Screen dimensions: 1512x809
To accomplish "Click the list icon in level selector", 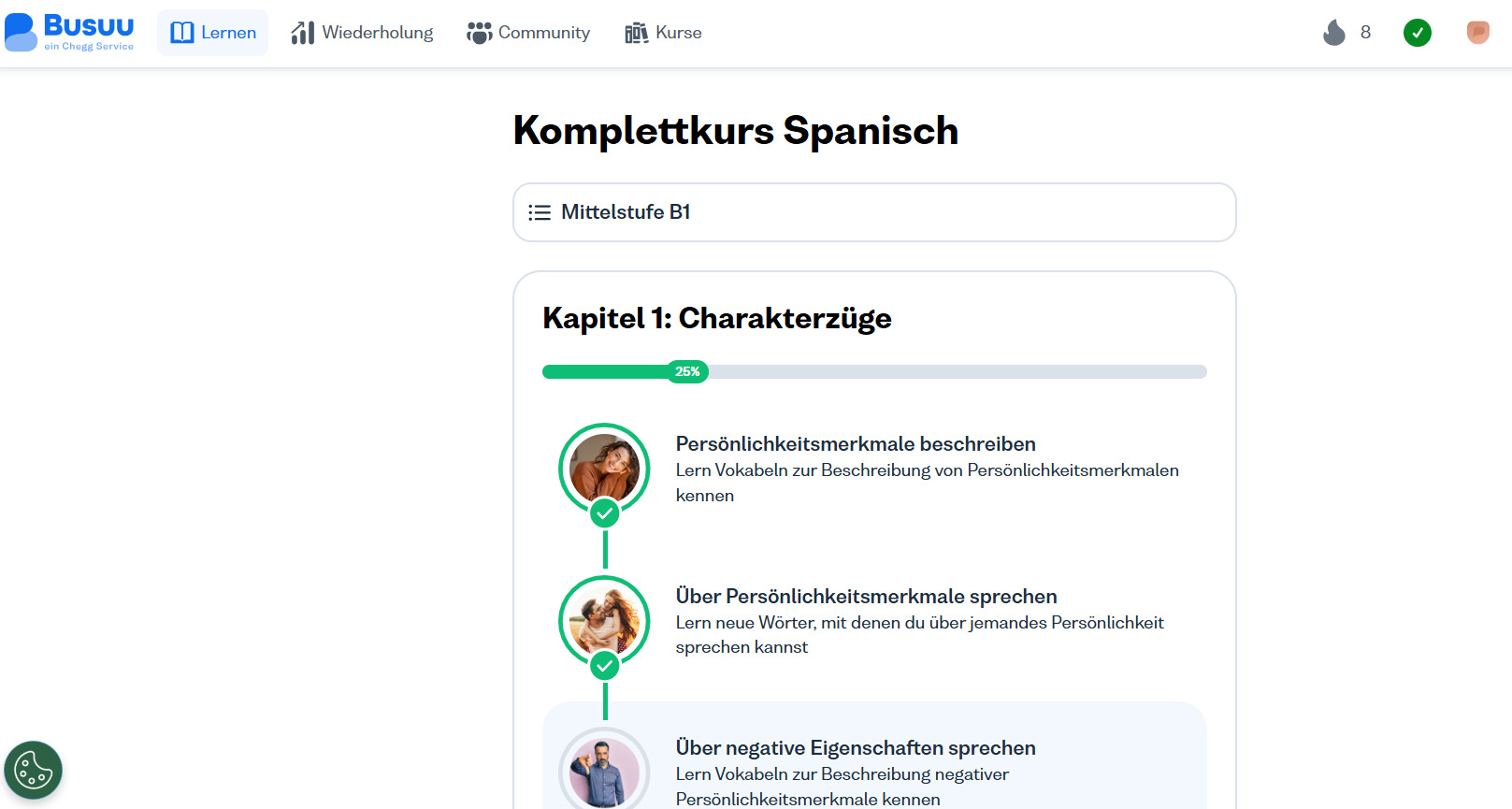I will (540, 212).
